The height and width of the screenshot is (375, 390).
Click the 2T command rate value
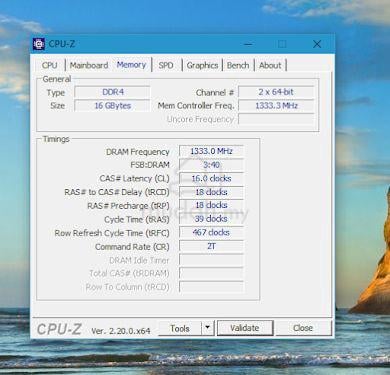click(x=211, y=246)
